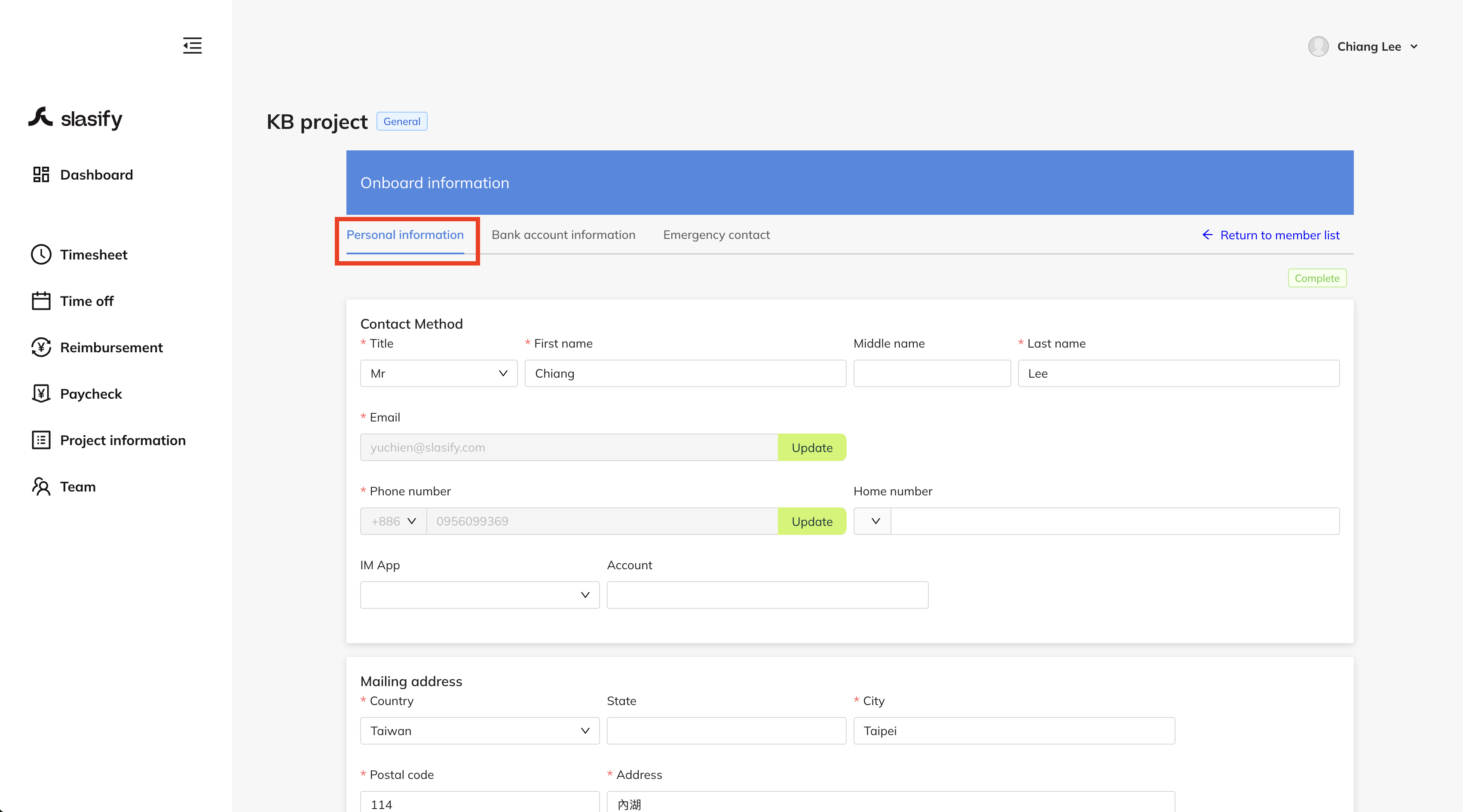Click the IM Account input field
The height and width of the screenshot is (812, 1463).
click(x=767, y=595)
